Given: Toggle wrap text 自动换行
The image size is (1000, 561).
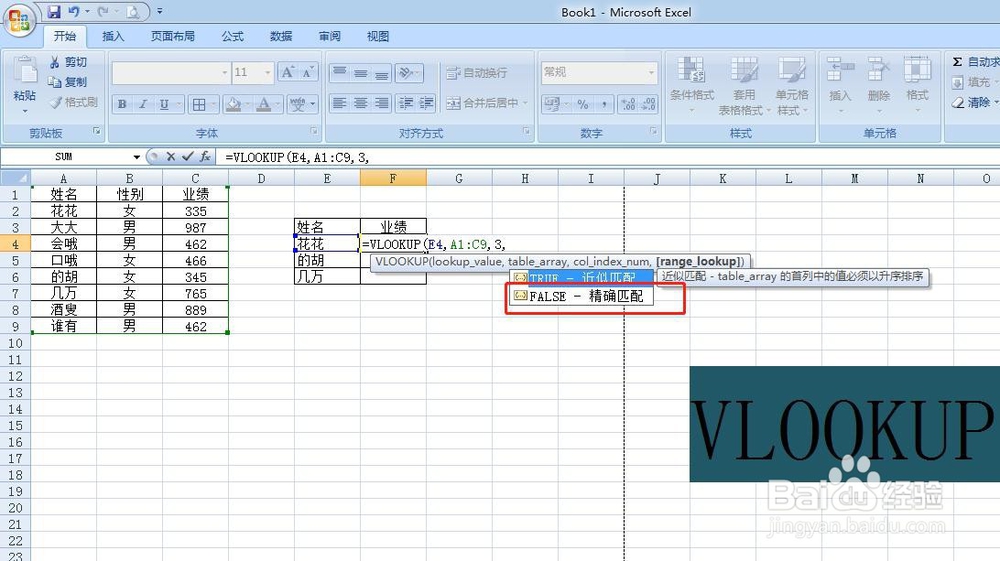Looking at the screenshot, I should pyautogui.click(x=477, y=73).
